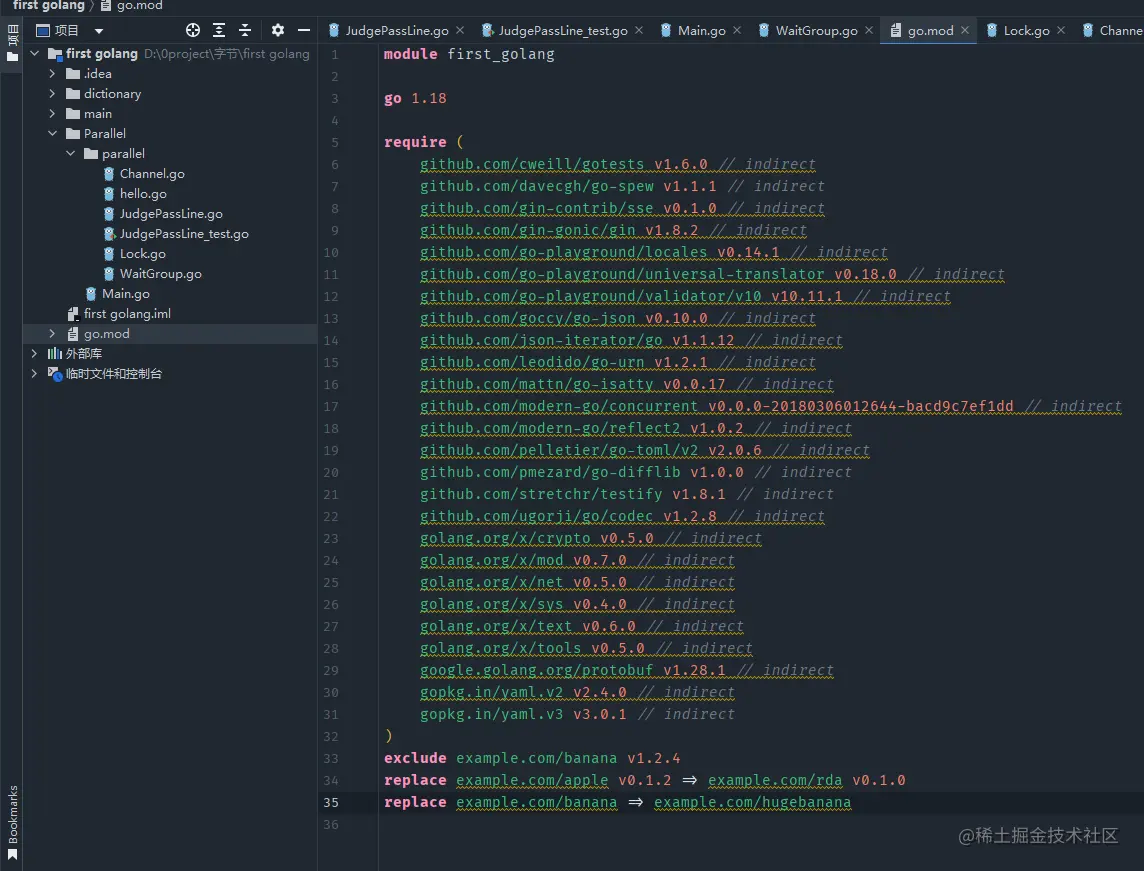The height and width of the screenshot is (871, 1144).
Task: Hide the project tool window with minus icon
Action: 304,31
